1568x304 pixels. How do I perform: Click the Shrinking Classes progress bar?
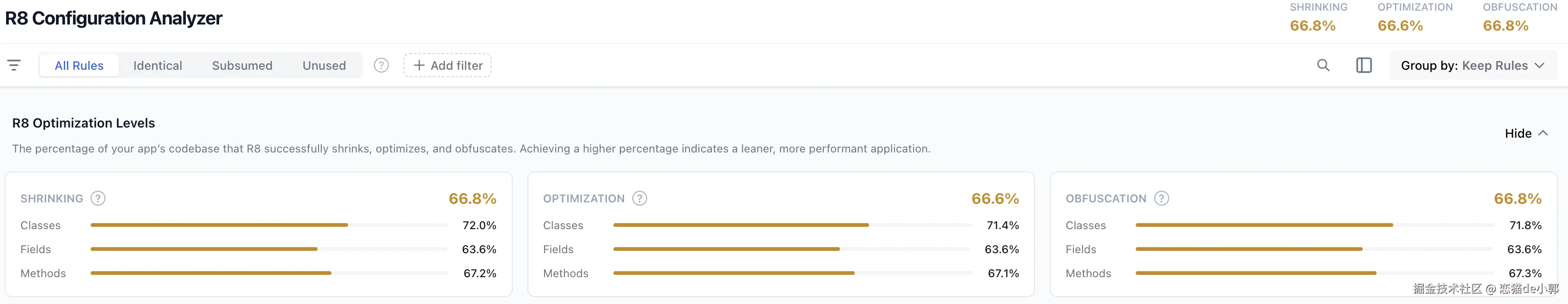[269, 225]
